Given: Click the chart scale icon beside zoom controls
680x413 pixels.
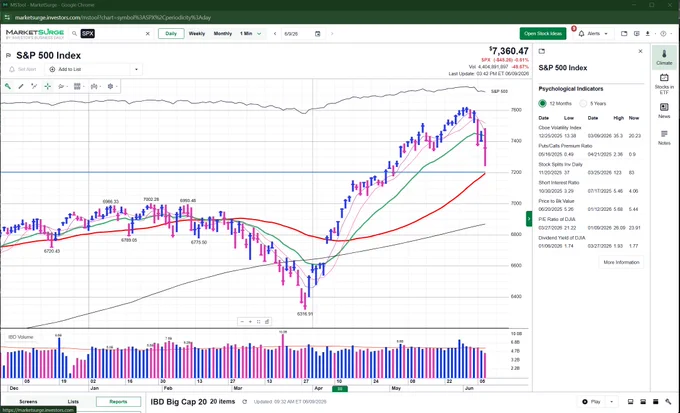Looking at the screenshot, I should (x=267, y=321).
